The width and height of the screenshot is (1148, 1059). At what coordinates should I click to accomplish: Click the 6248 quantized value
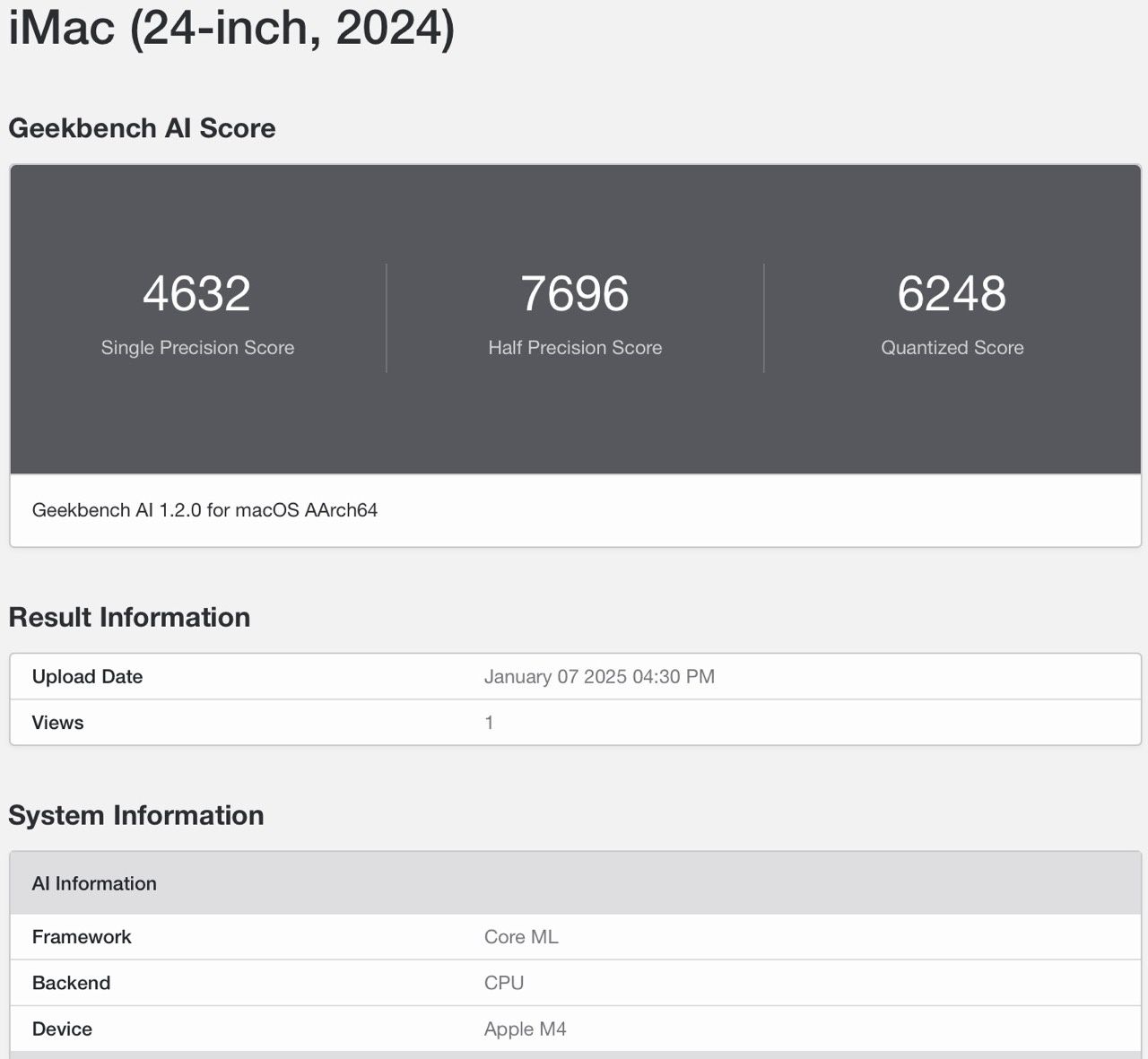(x=952, y=293)
